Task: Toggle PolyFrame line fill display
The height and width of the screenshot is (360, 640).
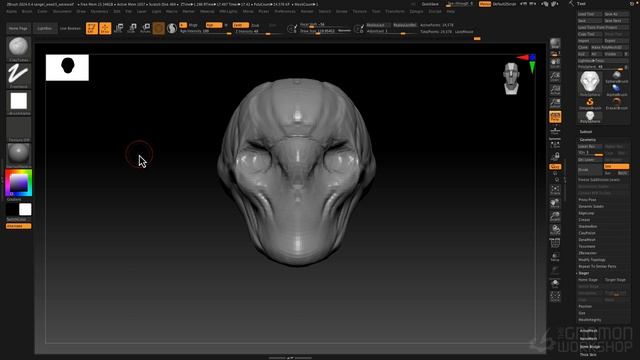Action: pos(555,243)
